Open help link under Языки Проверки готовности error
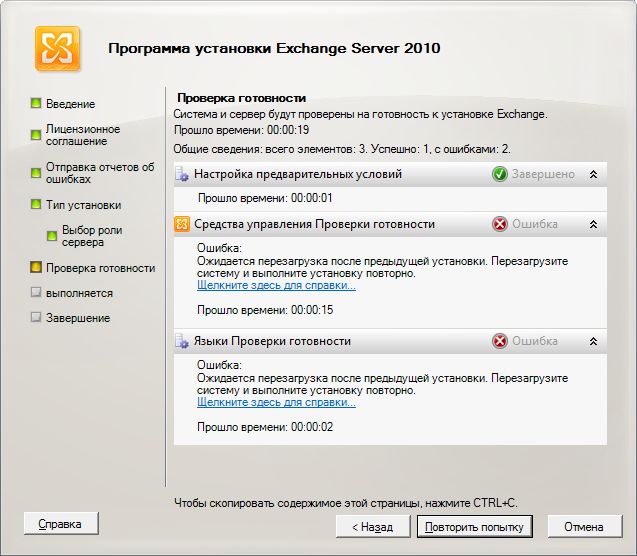This screenshot has width=637, height=556. (276, 402)
